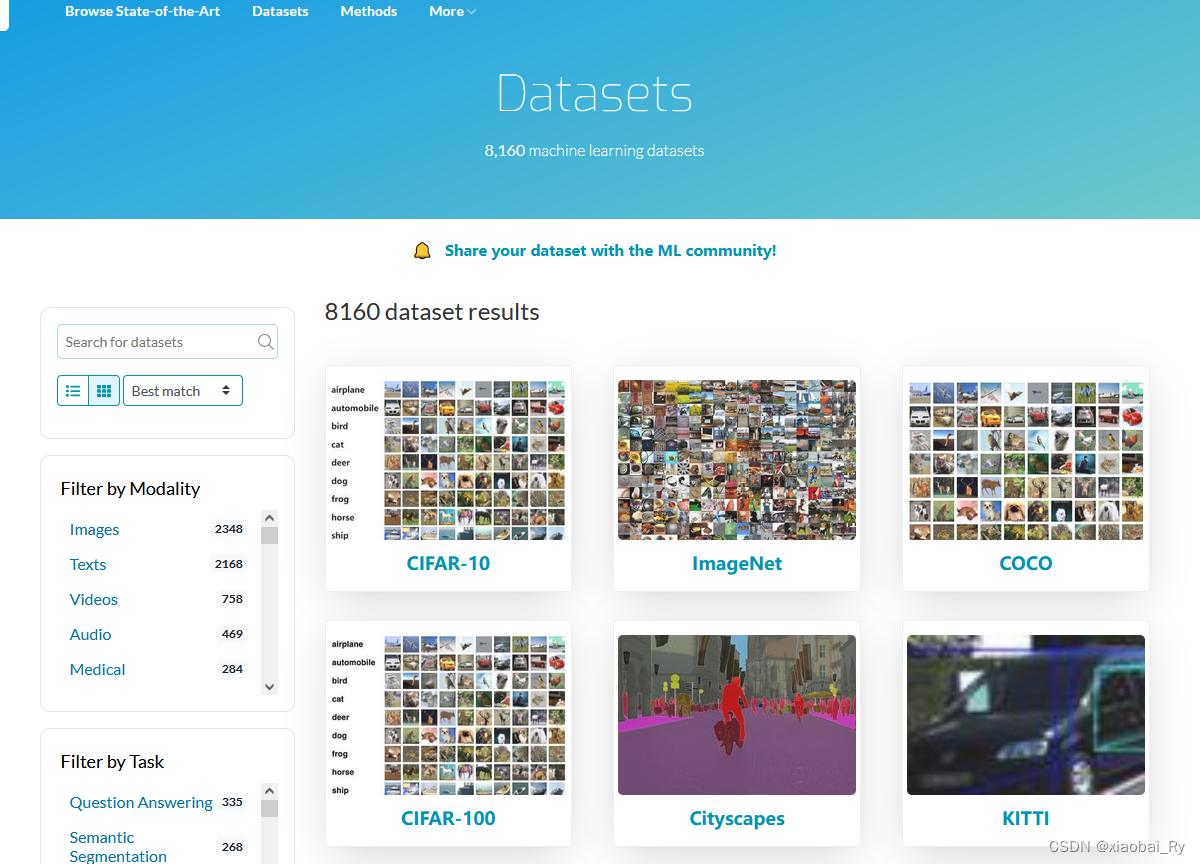Click the modality list scroll-down arrow
The height and width of the screenshot is (864, 1200).
point(269,687)
